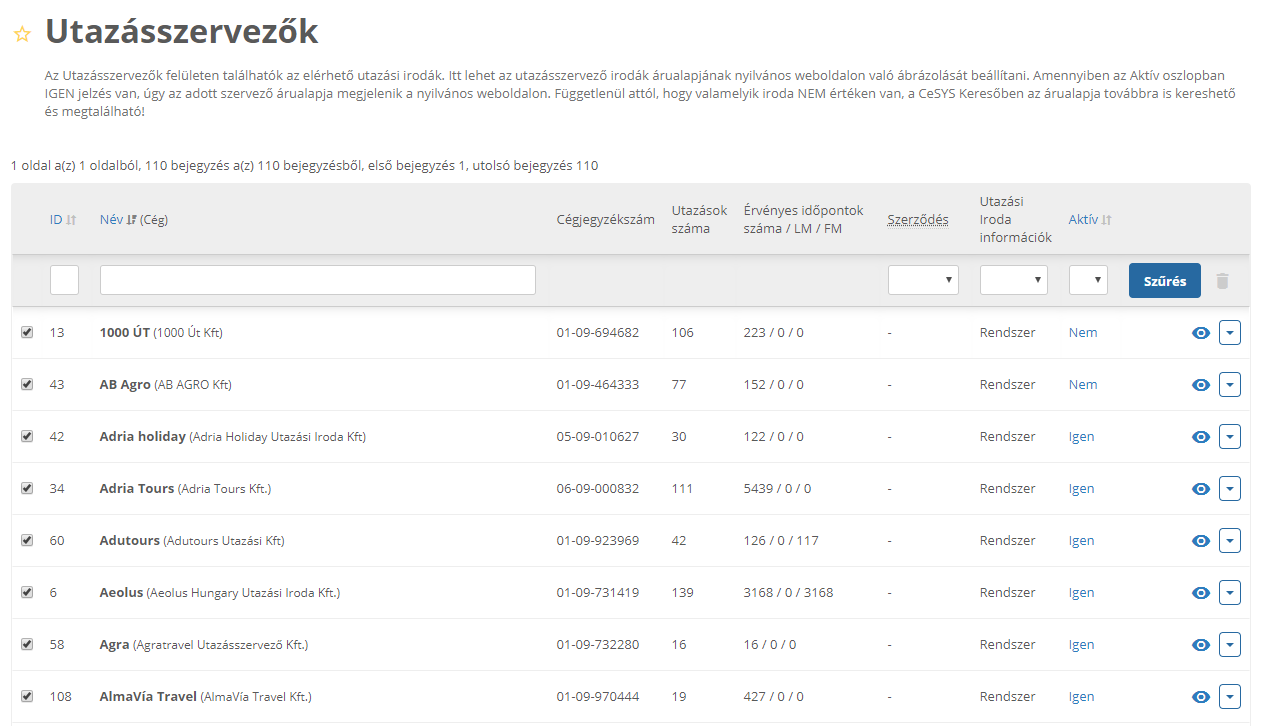Toggle Adria Tours active status Igen link
1262x726 pixels.
pyautogui.click(x=1081, y=489)
